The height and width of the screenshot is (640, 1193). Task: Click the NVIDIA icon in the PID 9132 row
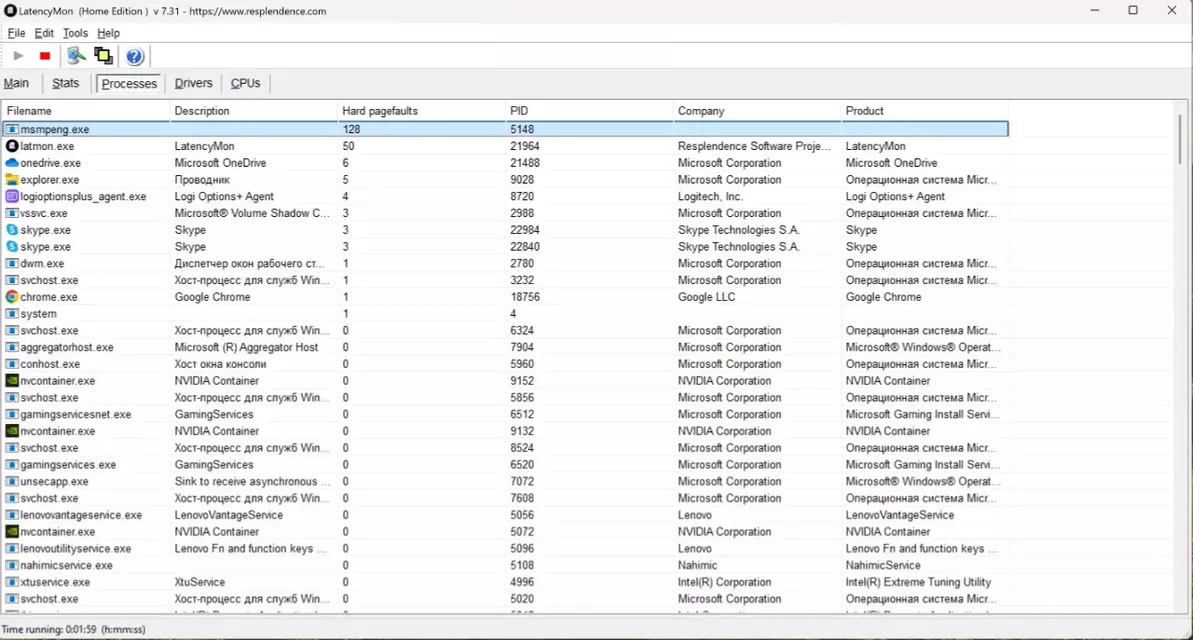[x=12, y=431]
